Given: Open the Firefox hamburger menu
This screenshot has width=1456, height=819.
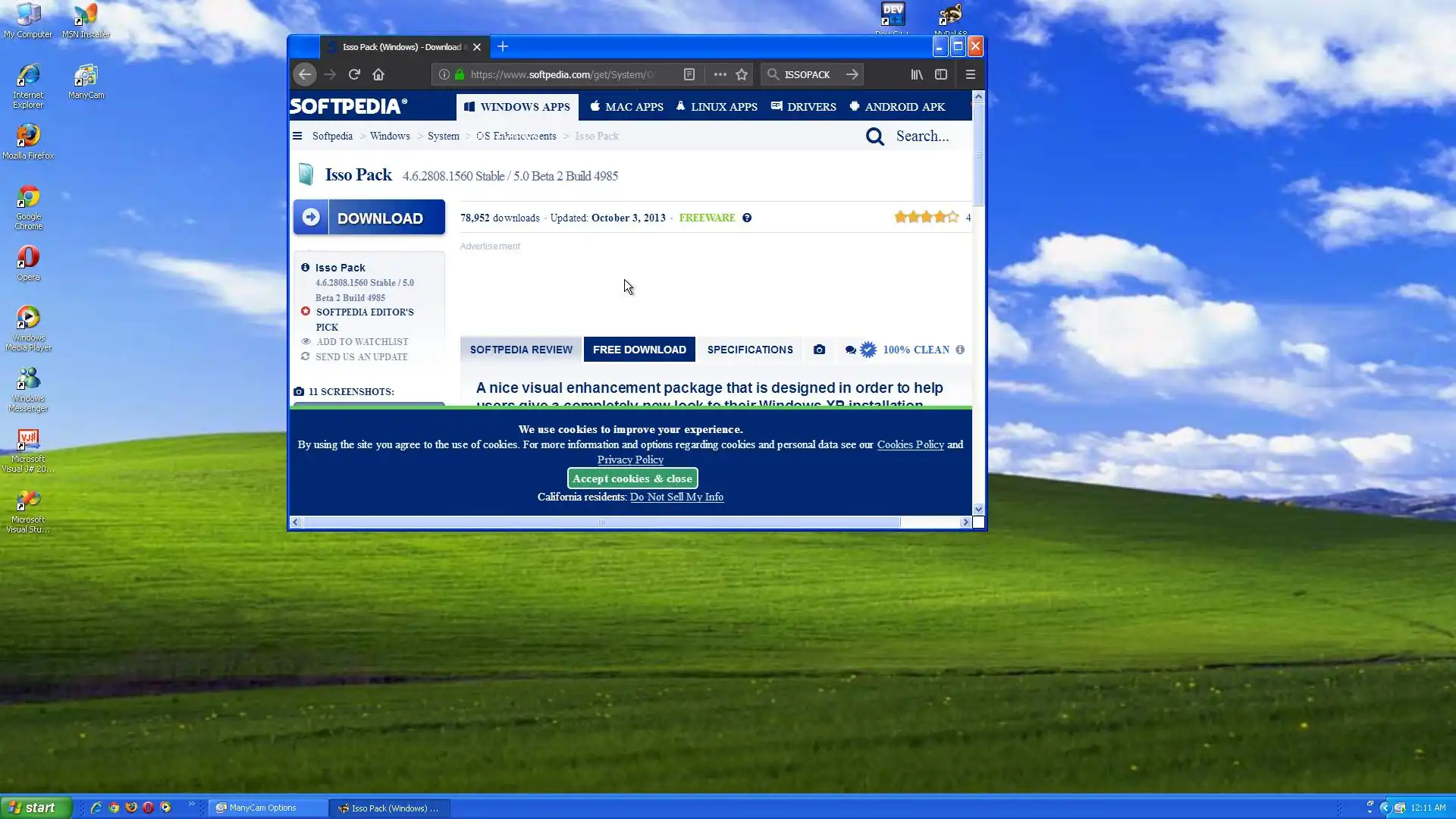Looking at the screenshot, I should tap(971, 74).
